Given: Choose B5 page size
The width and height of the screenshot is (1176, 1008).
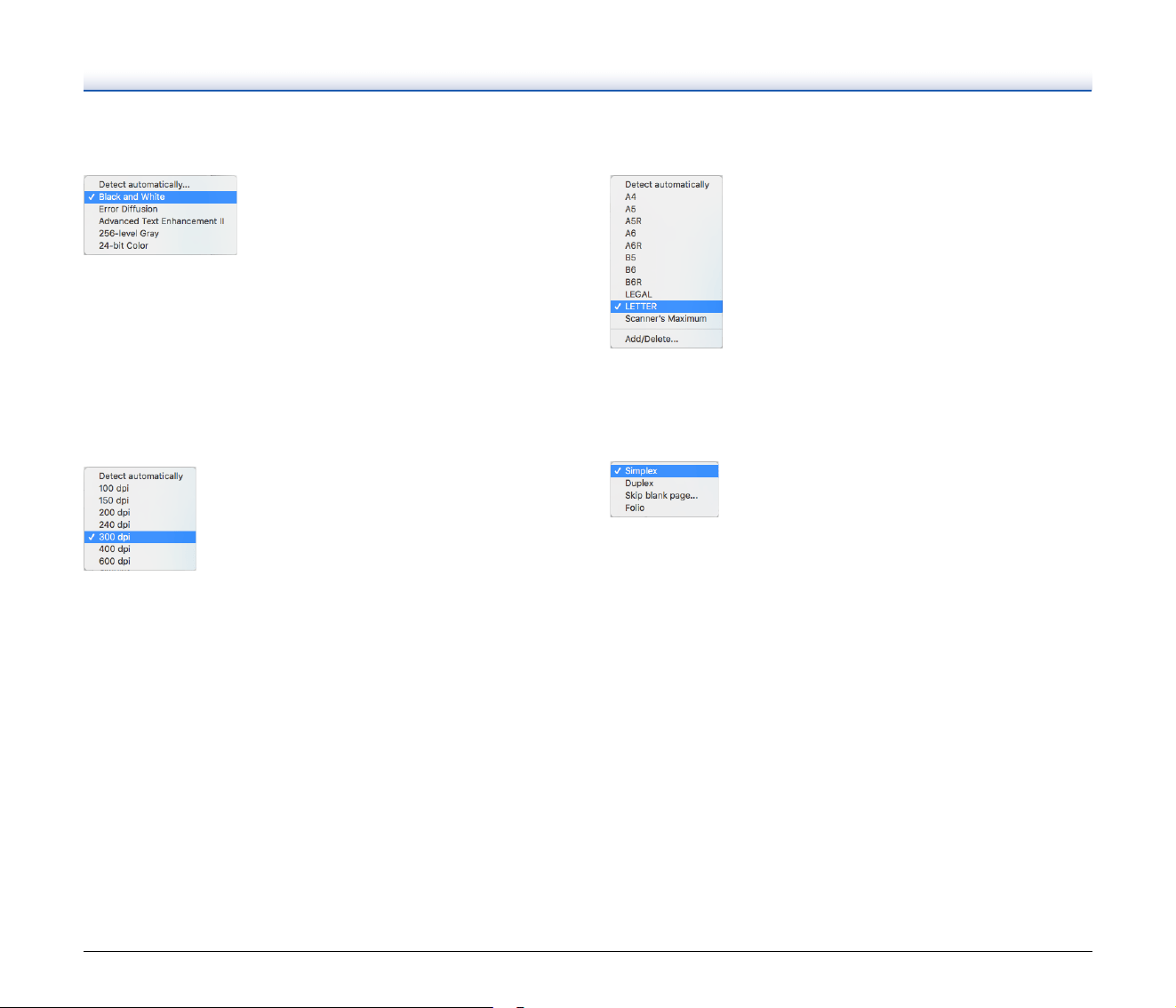Looking at the screenshot, I should tap(666, 258).
